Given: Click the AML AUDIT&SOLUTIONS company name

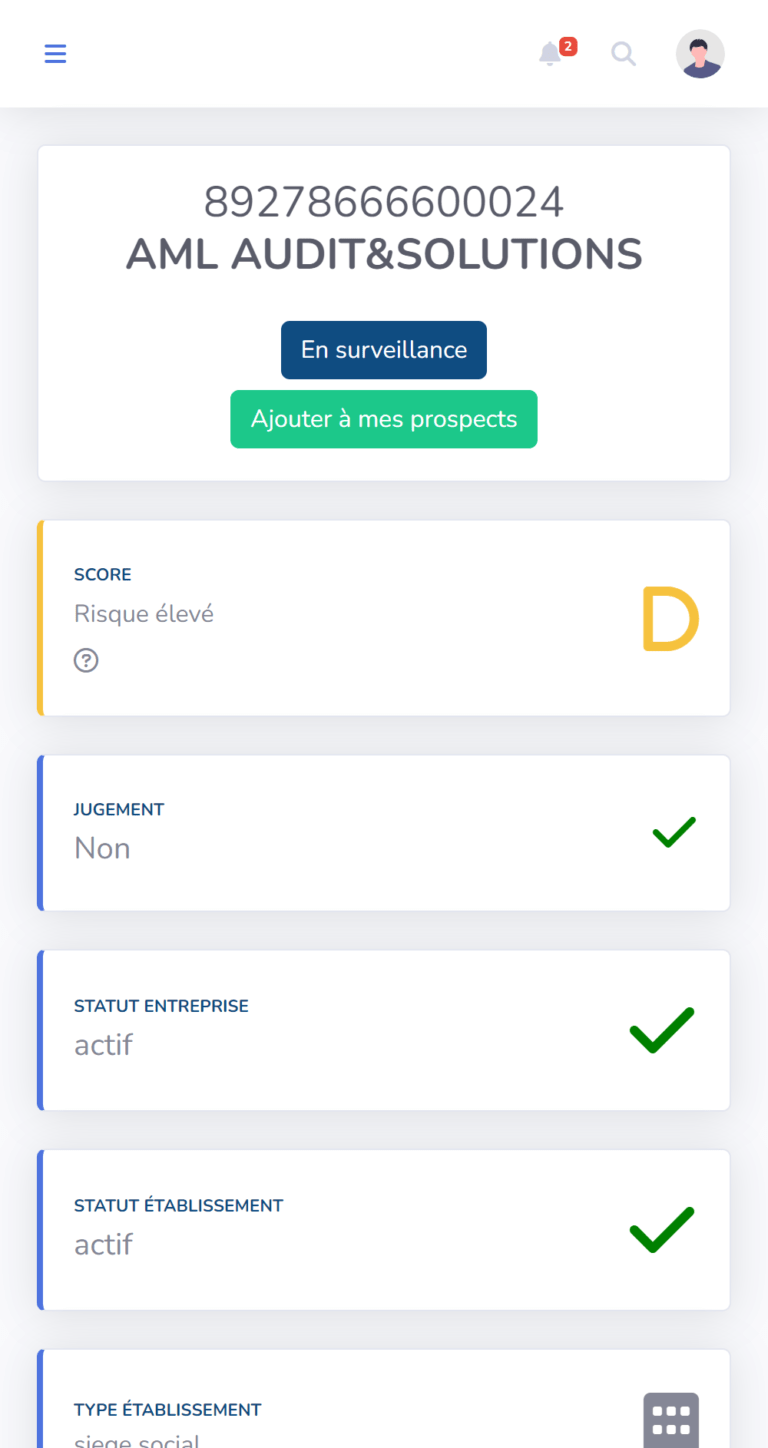Looking at the screenshot, I should point(384,254).
